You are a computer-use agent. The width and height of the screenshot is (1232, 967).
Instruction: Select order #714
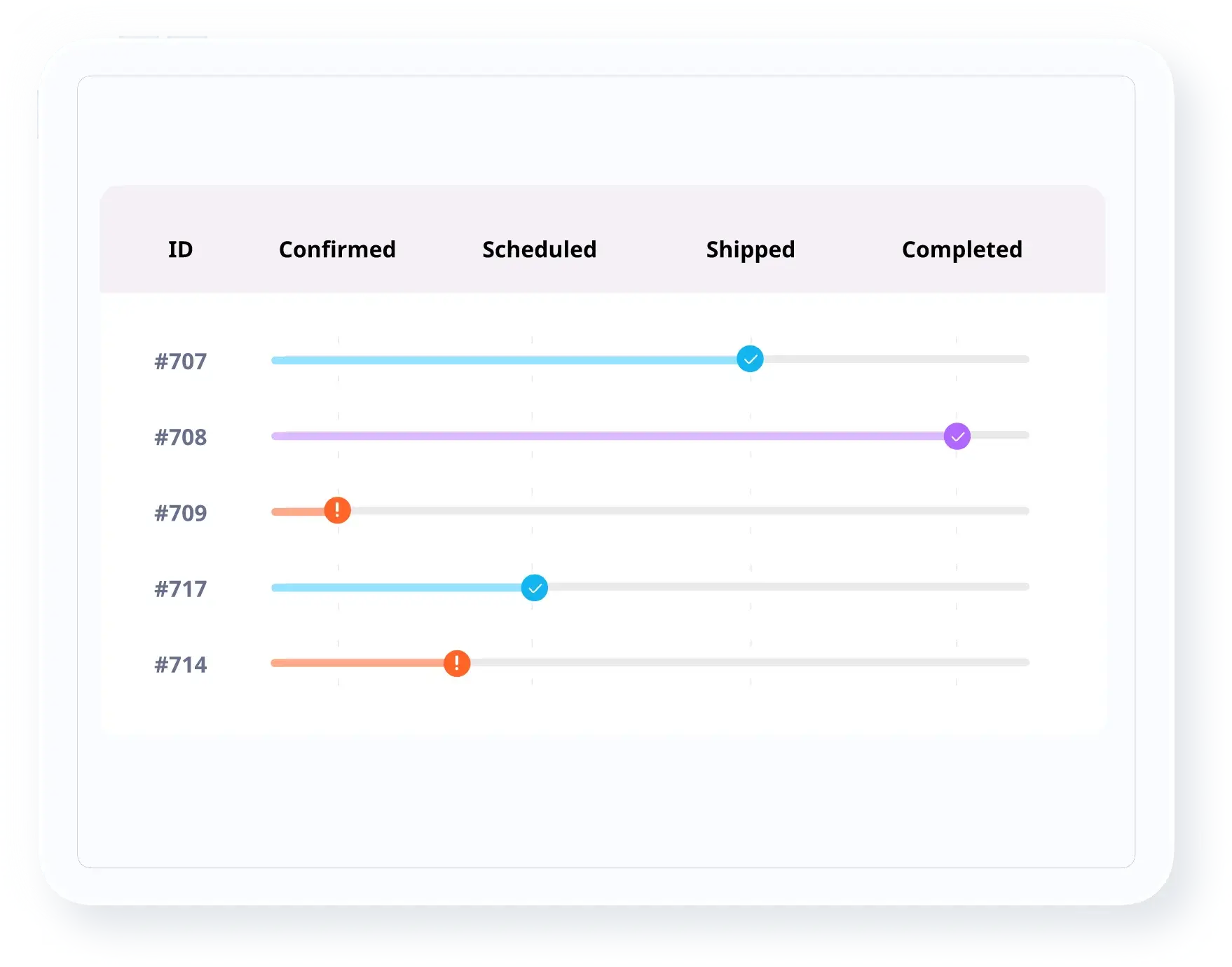click(x=180, y=664)
